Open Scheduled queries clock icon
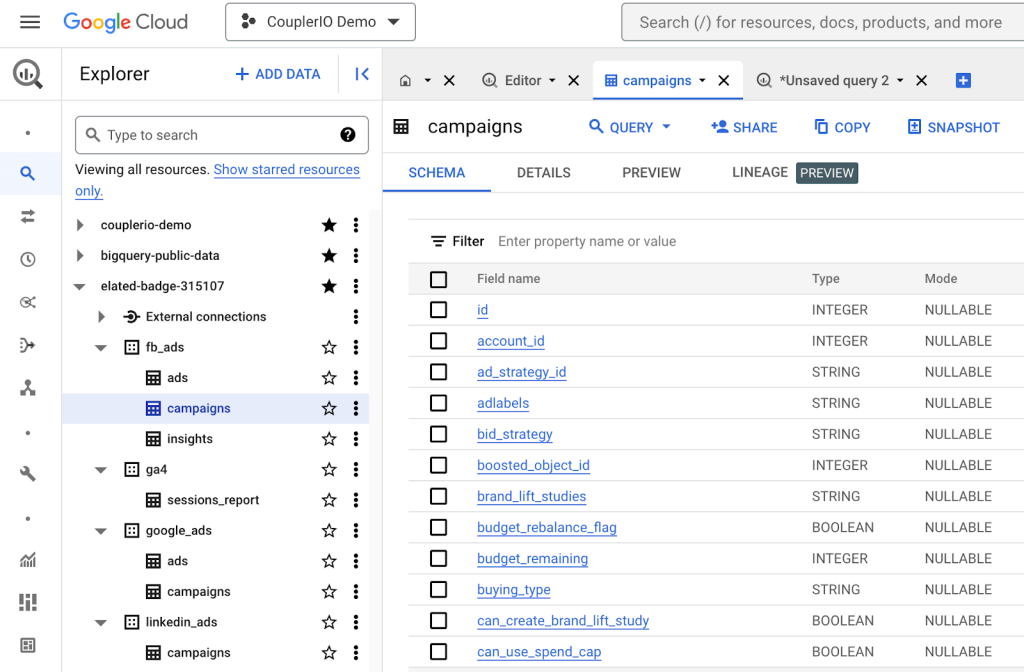 [x=27, y=259]
